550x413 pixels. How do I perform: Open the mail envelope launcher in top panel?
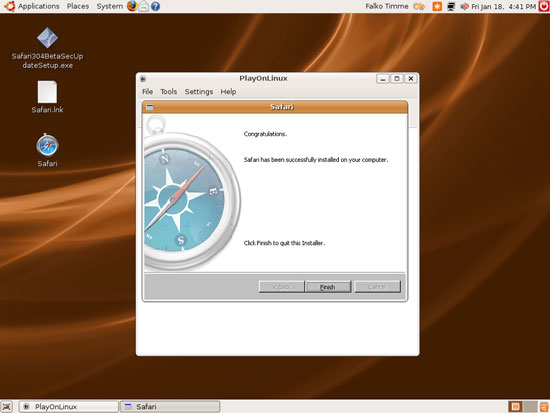pyautogui.click(x=143, y=6)
